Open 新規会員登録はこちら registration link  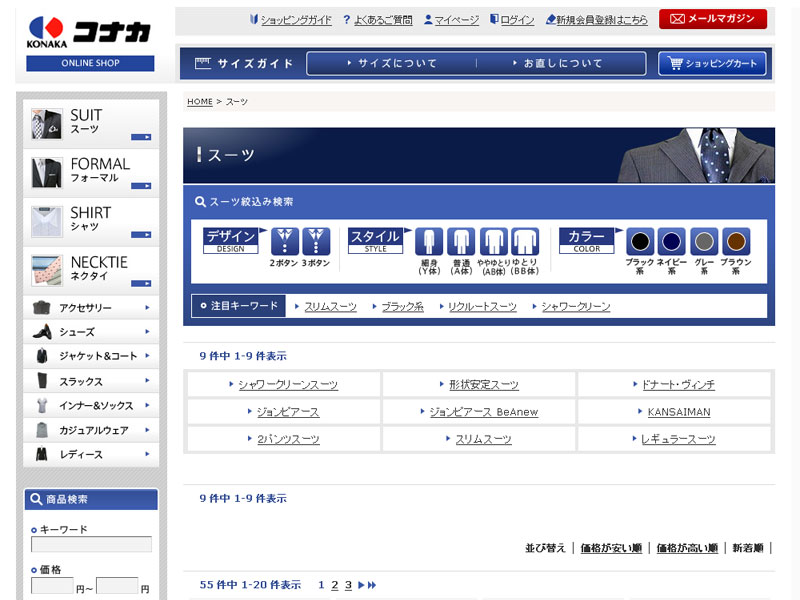click(602, 20)
